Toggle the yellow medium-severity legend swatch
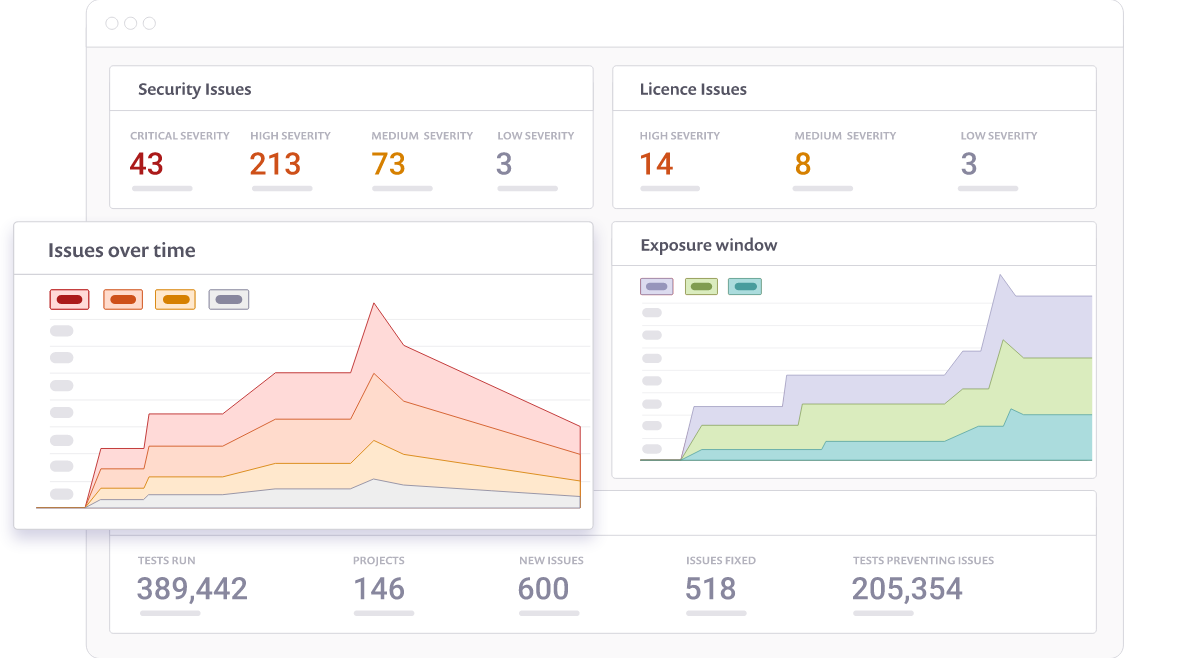This screenshot has width=1200, height=658. (x=175, y=298)
